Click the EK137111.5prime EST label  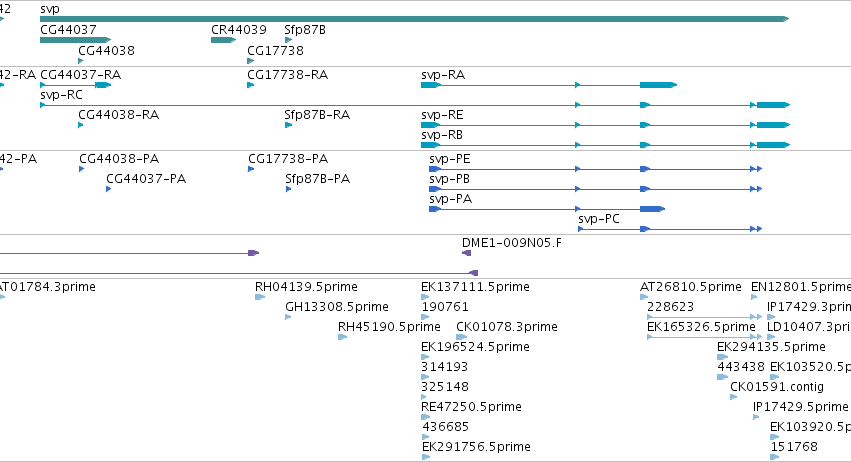475,287
